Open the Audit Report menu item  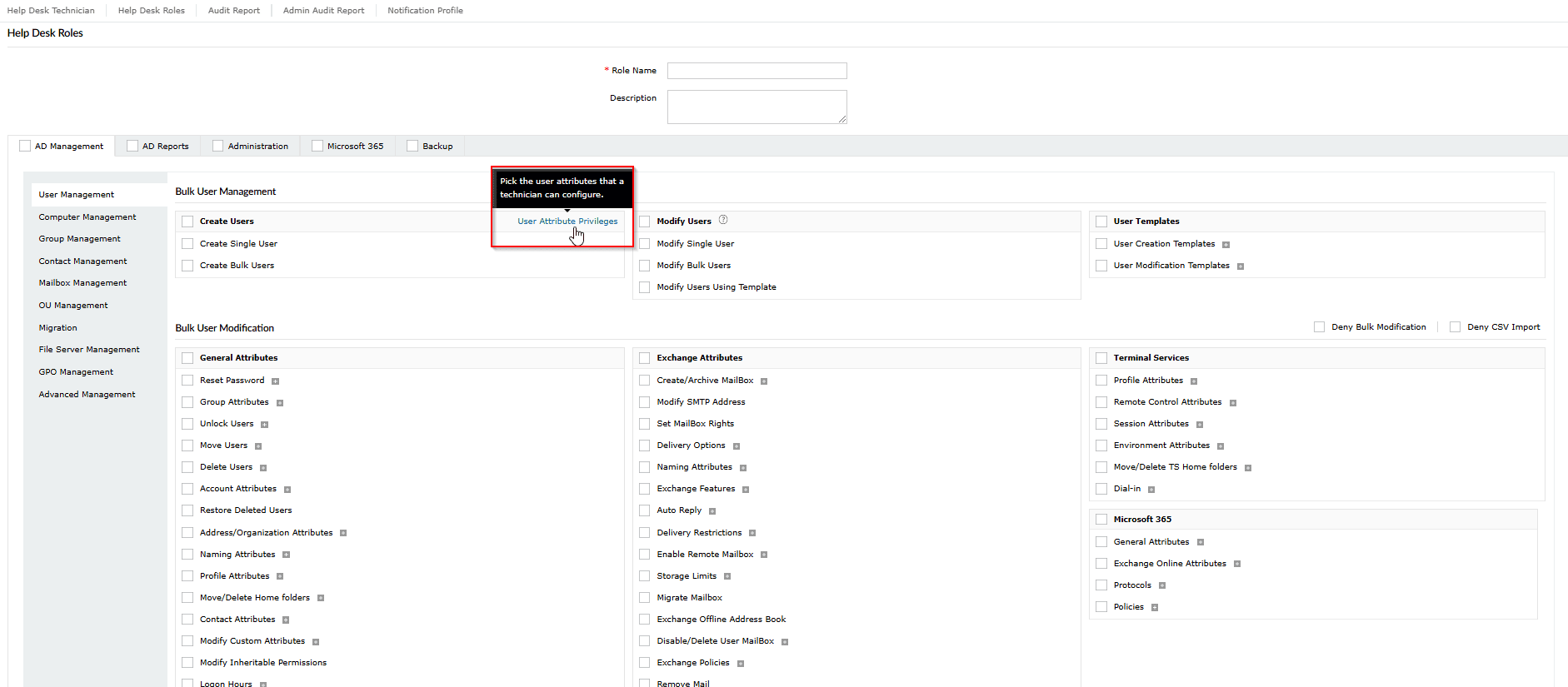(233, 11)
